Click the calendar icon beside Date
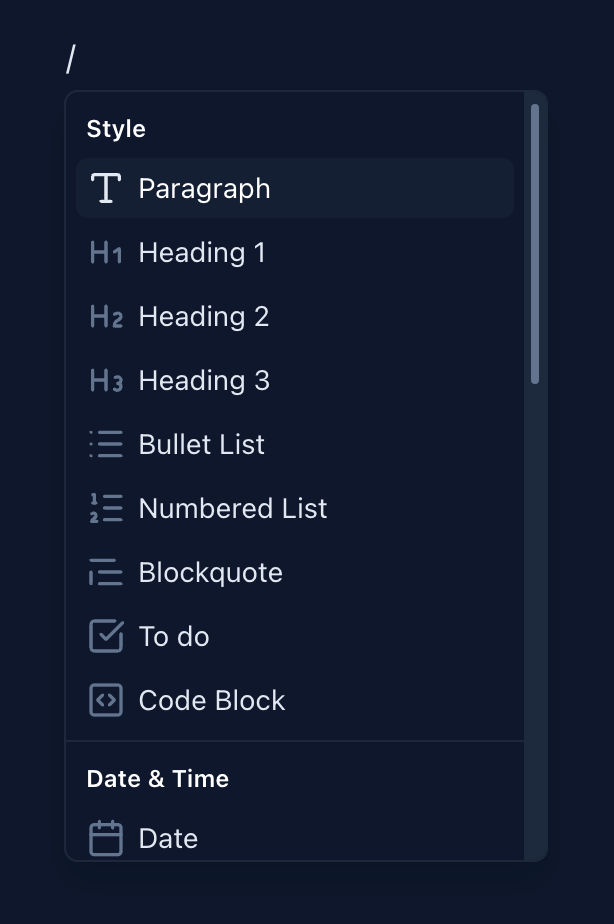 tap(106, 838)
